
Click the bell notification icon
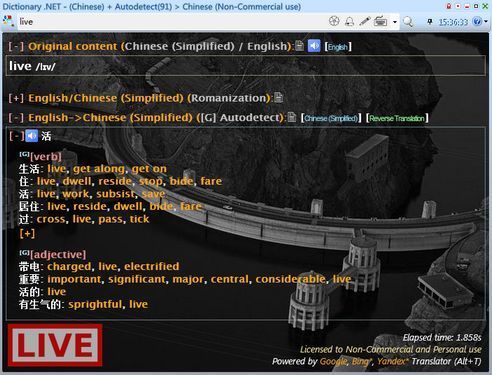tap(349, 22)
